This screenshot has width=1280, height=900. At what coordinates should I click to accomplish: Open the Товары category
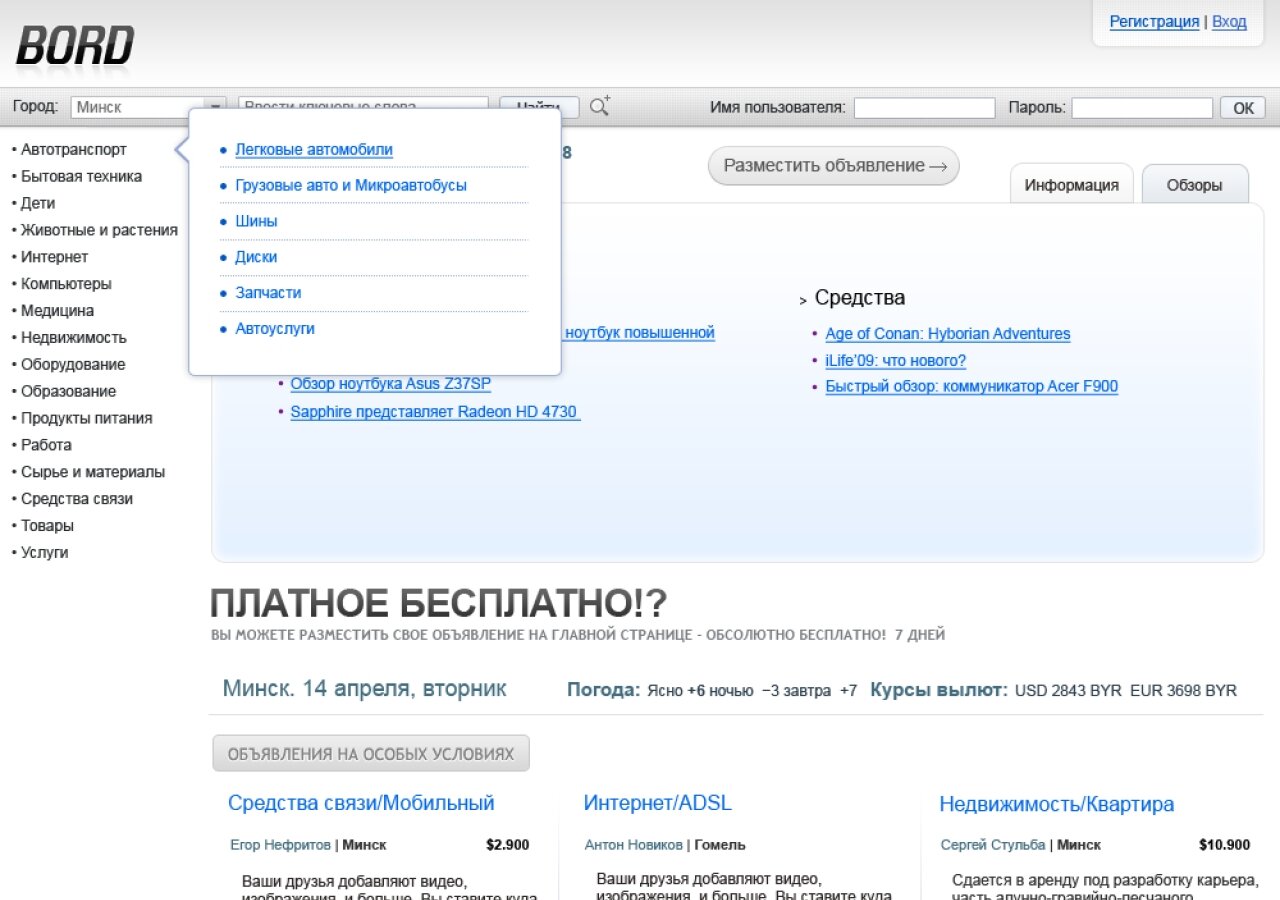(47, 527)
